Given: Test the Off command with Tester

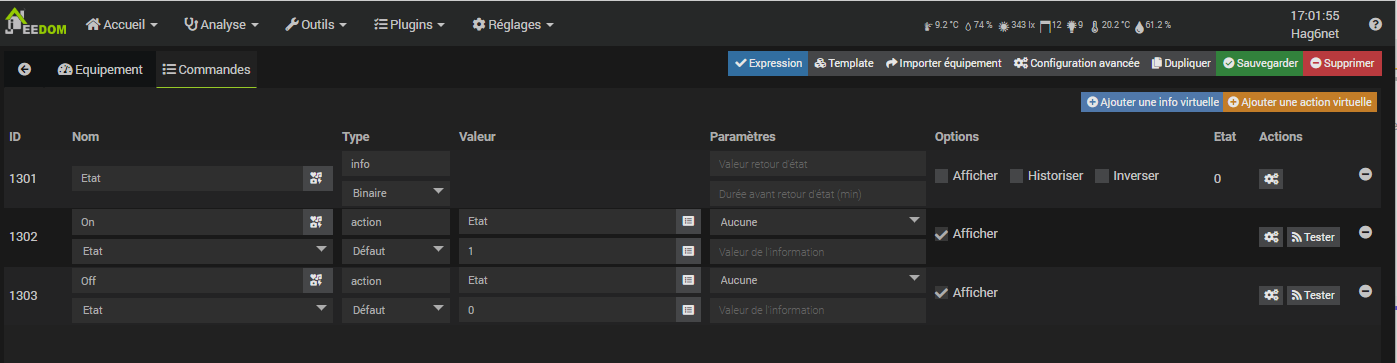Looking at the screenshot, I should point(1313,295).
